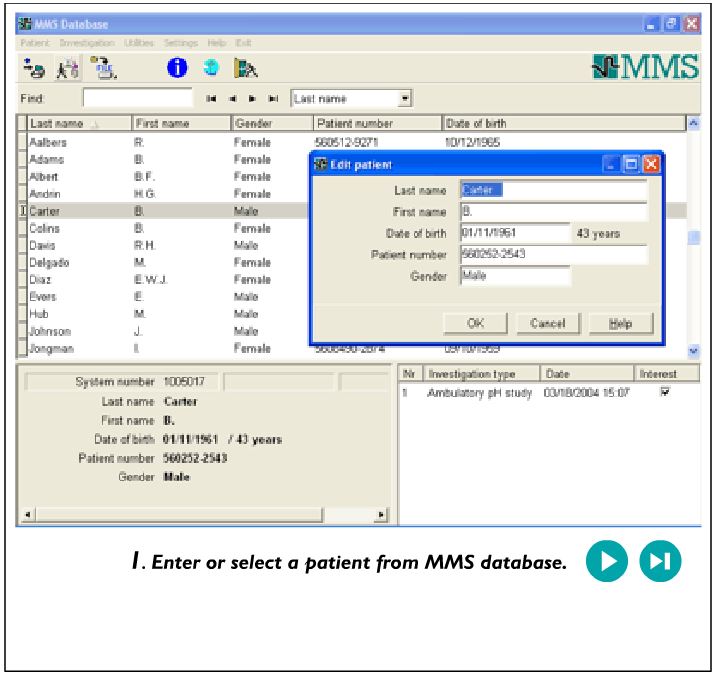716x675 pixels.
Task: Play the tutorial with green play button
Action: (x=607, y=561)
